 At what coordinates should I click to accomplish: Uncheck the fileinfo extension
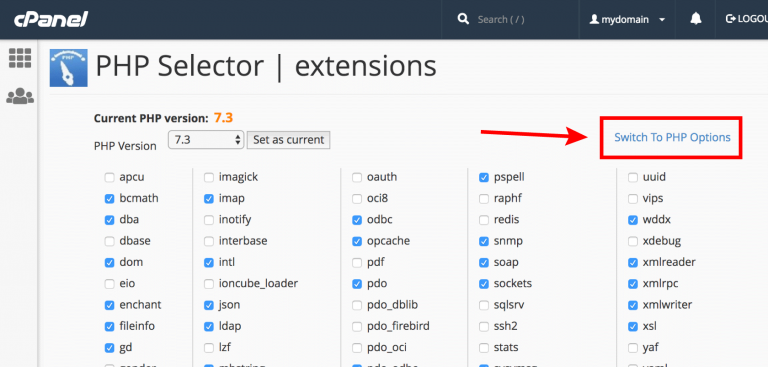[110, 326]
